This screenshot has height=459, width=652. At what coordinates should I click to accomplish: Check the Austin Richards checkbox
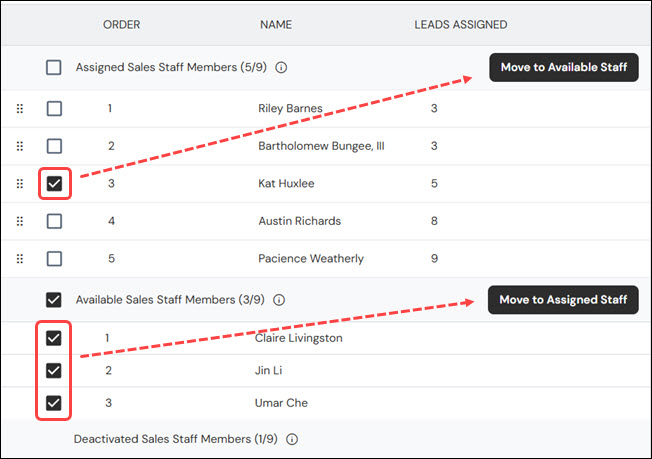pos(54,221)
